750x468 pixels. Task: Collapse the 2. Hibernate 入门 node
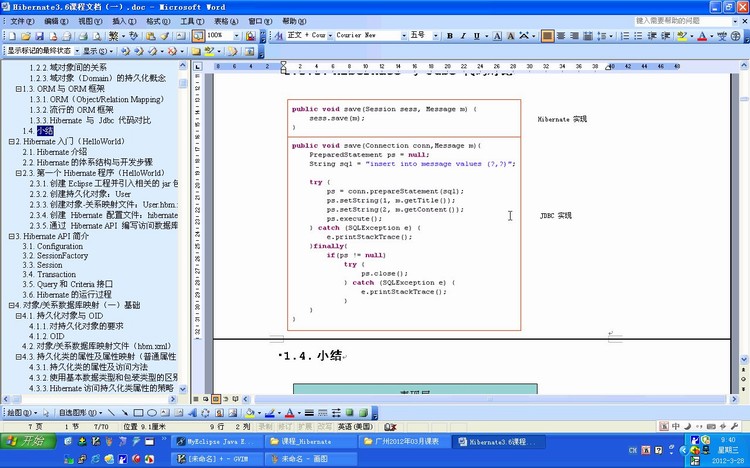click(x=11, y=141)
